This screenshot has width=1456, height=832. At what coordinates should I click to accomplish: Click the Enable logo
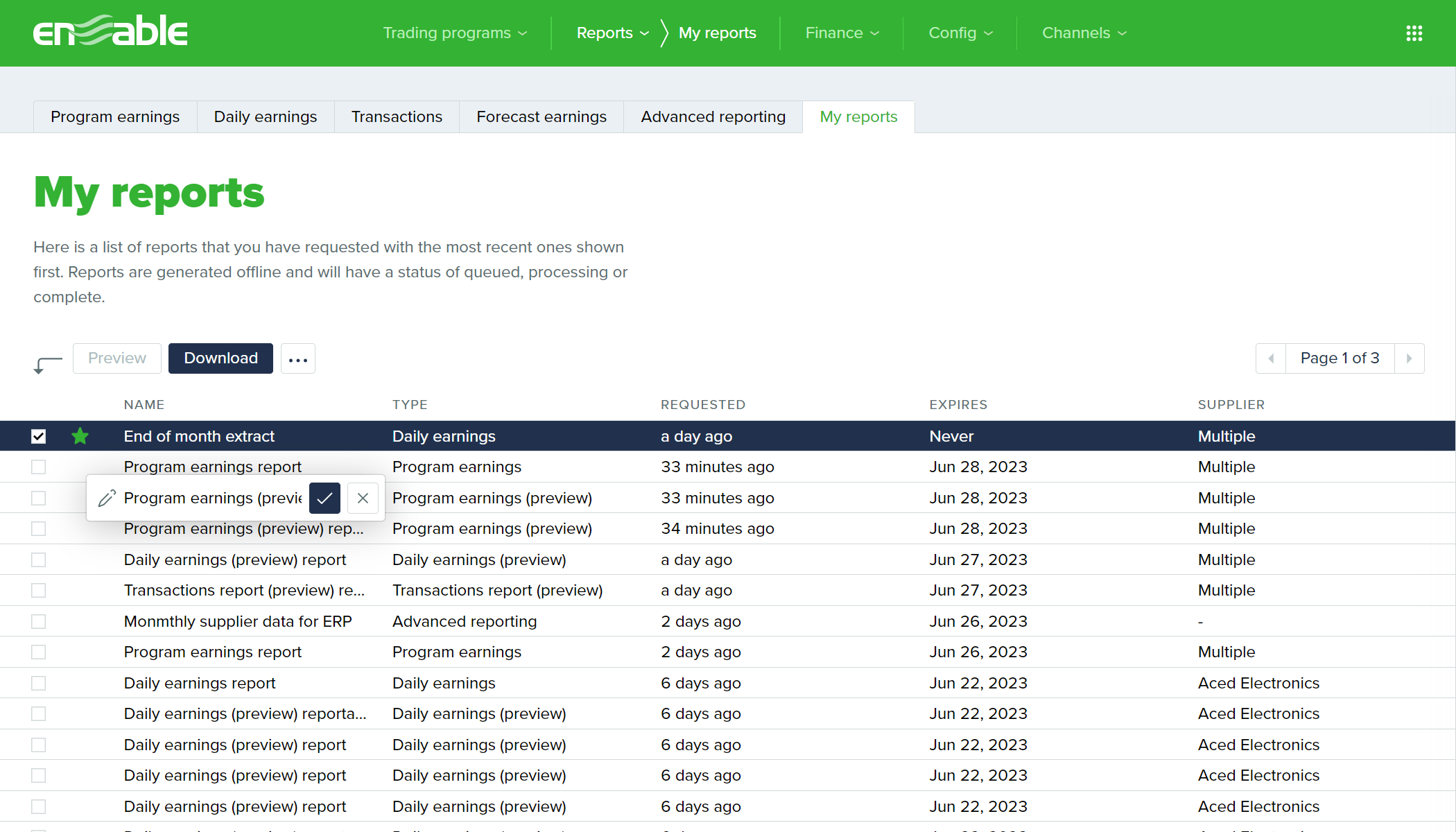110,32
